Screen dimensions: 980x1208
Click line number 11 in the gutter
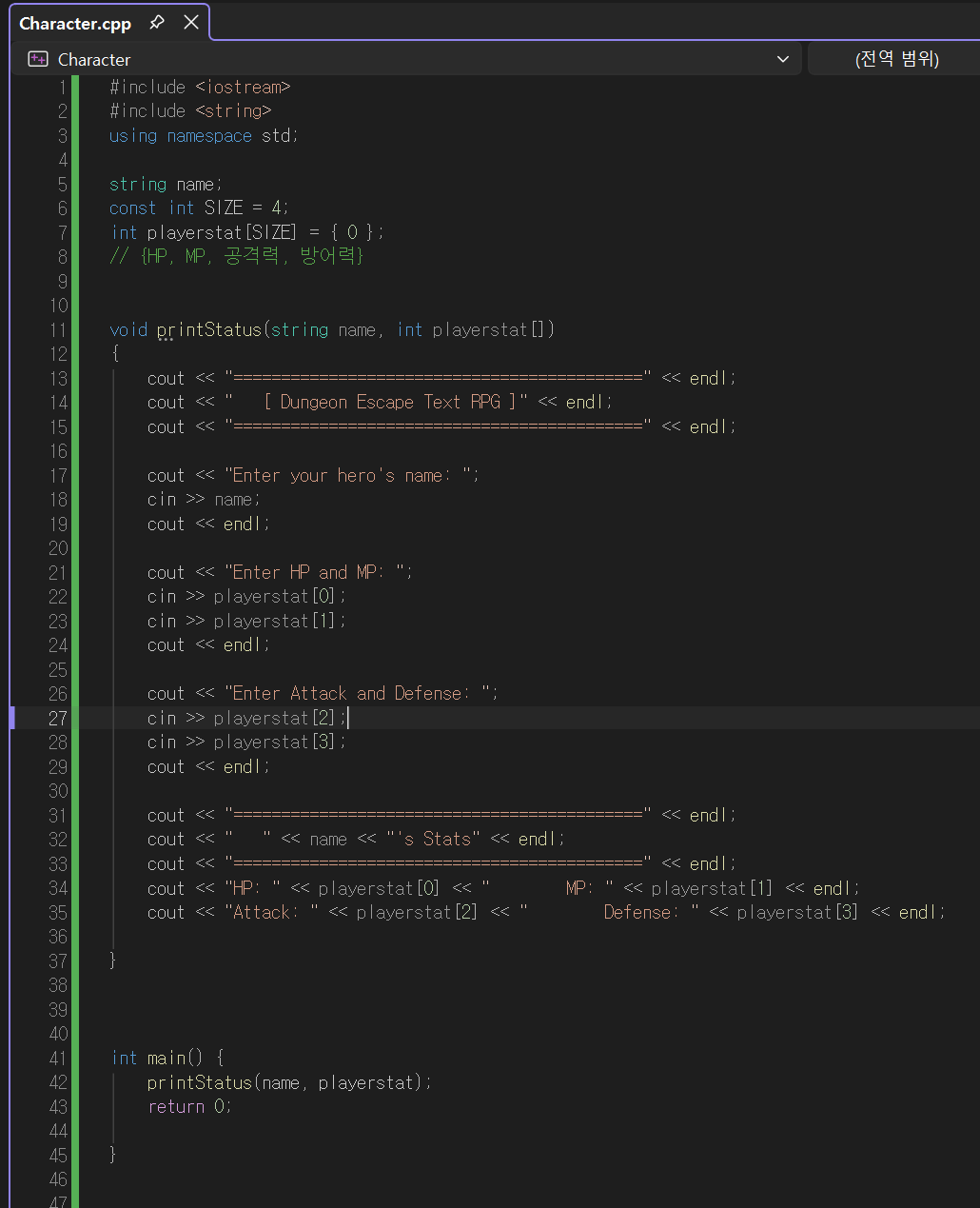tap(58, 329)
